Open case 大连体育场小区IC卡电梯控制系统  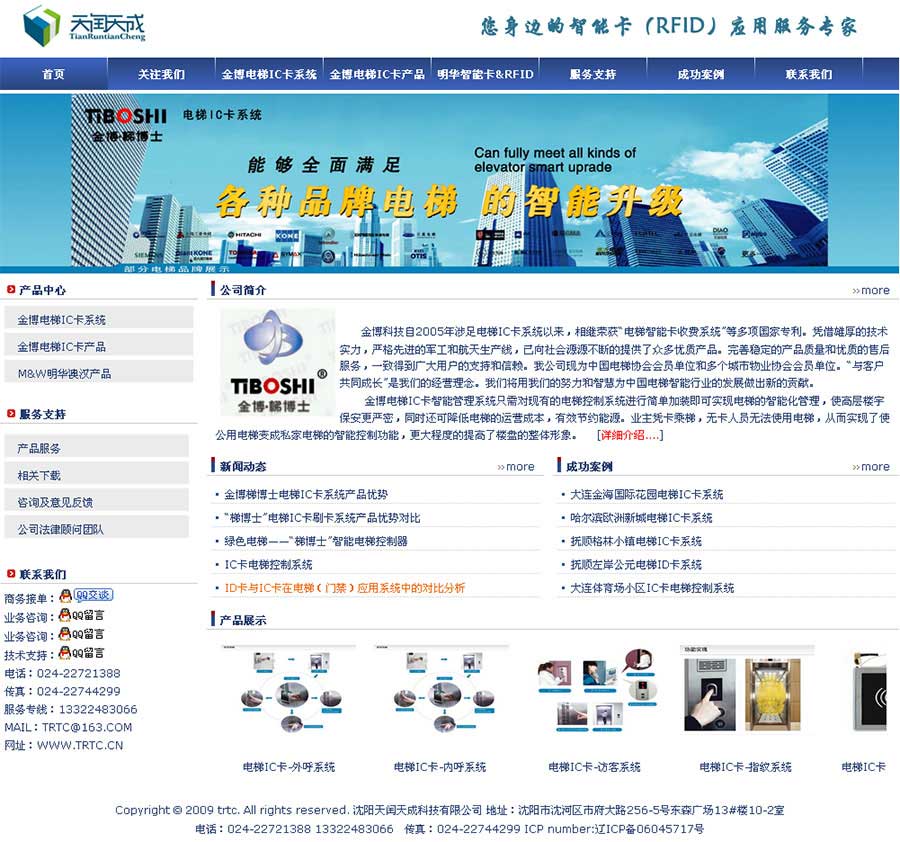[652, 588]
